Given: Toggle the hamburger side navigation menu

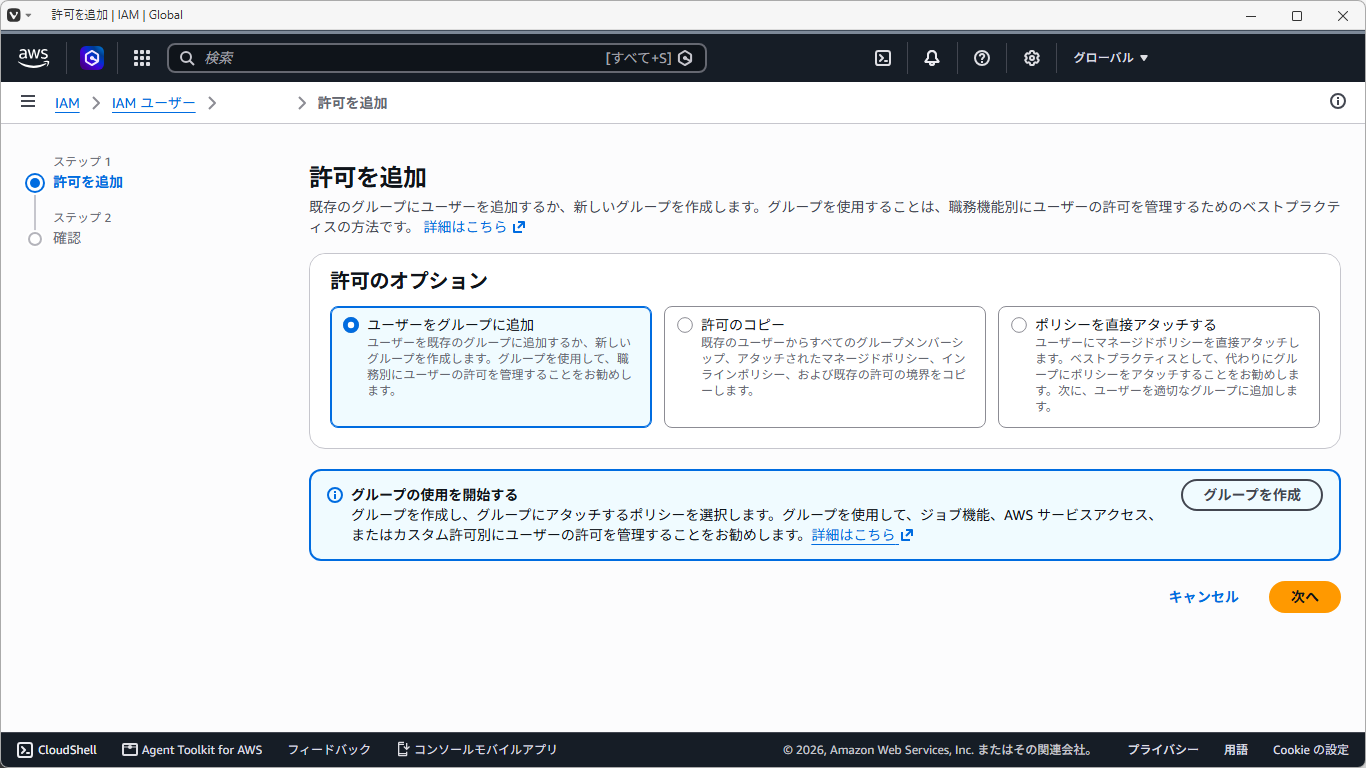Looking at the screenshot, I should click(28, 102).
